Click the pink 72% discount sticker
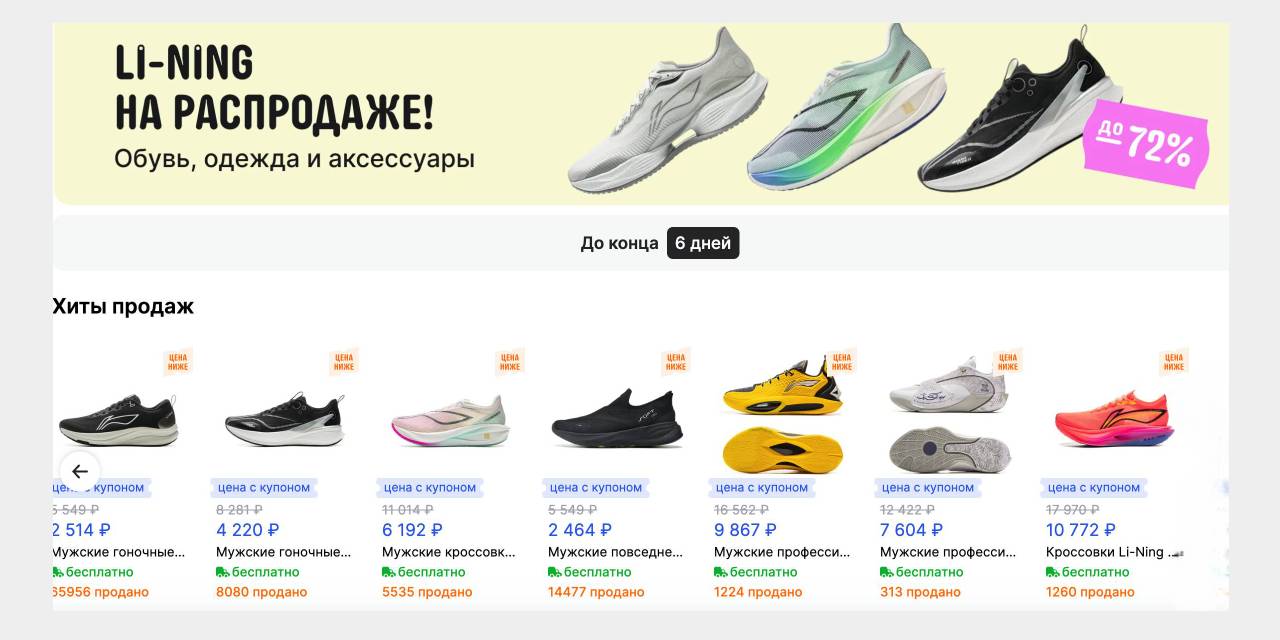 coord(1146,143)
